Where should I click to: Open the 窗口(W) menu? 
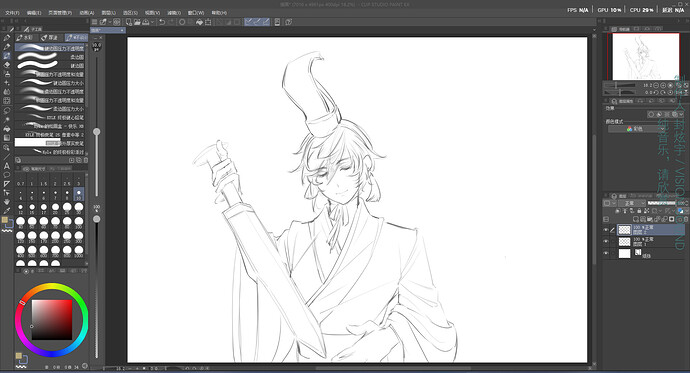(196, 13)
